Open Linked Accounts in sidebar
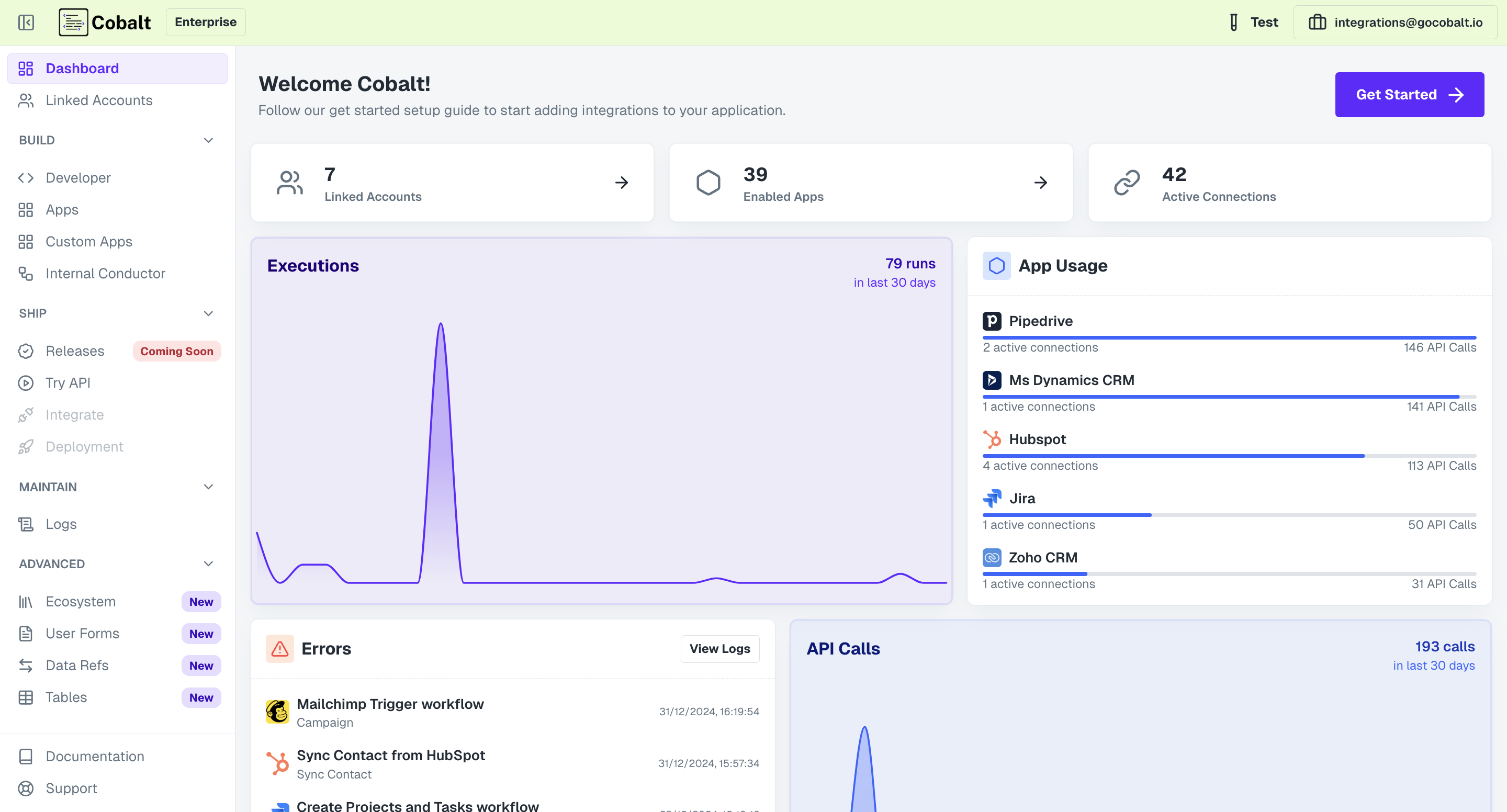The height and width of the screenshot is (812, 1507). (99, 100)
